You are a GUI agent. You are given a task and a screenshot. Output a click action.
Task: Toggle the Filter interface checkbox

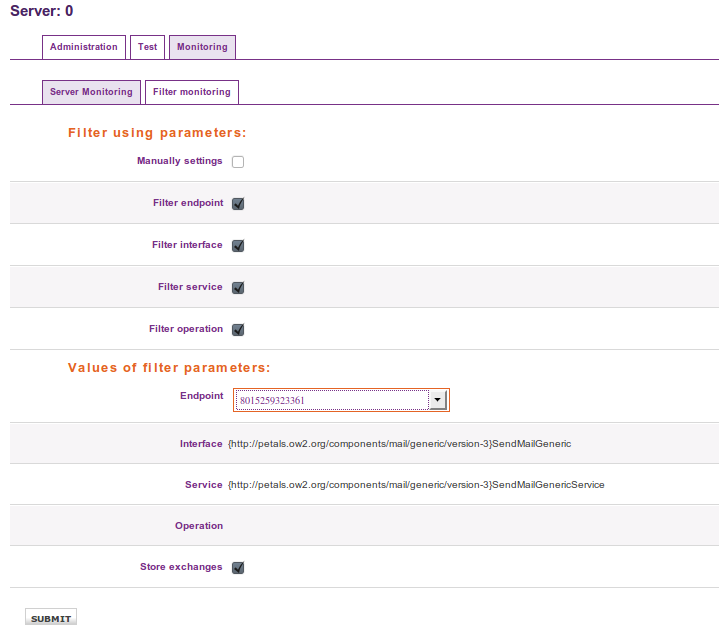coord(238,246)
